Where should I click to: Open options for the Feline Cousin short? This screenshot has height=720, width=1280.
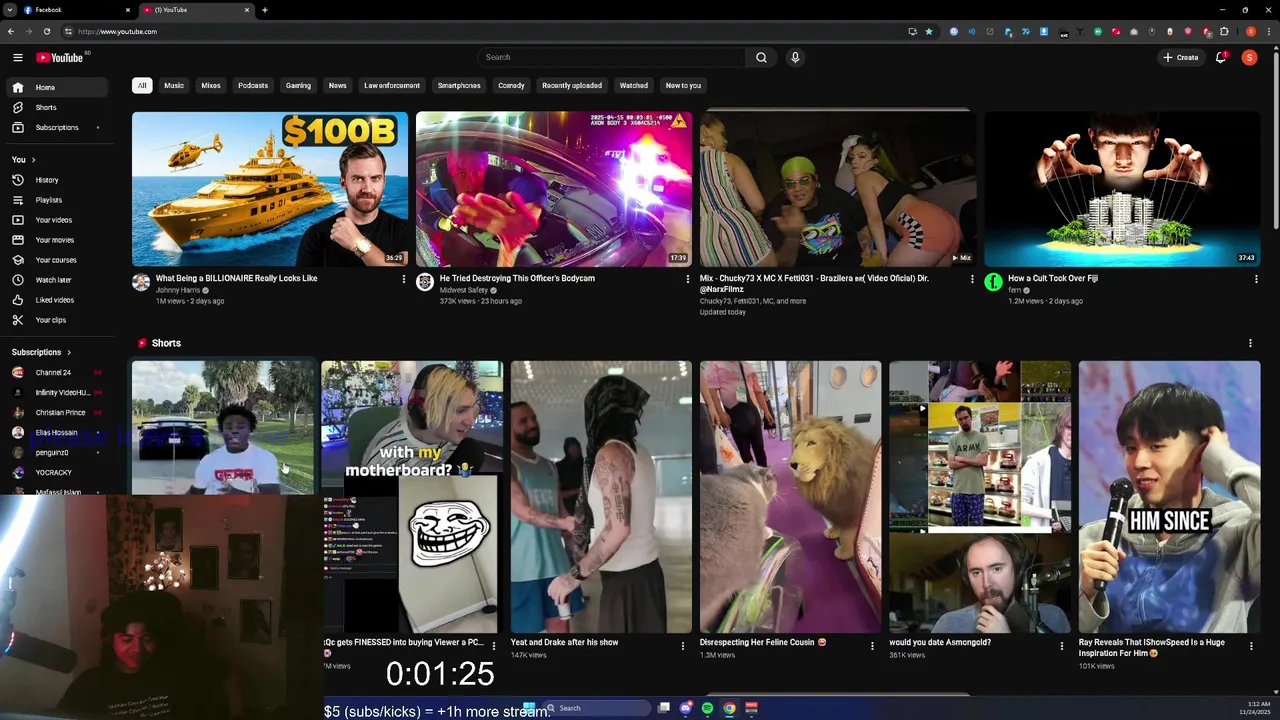872,646
